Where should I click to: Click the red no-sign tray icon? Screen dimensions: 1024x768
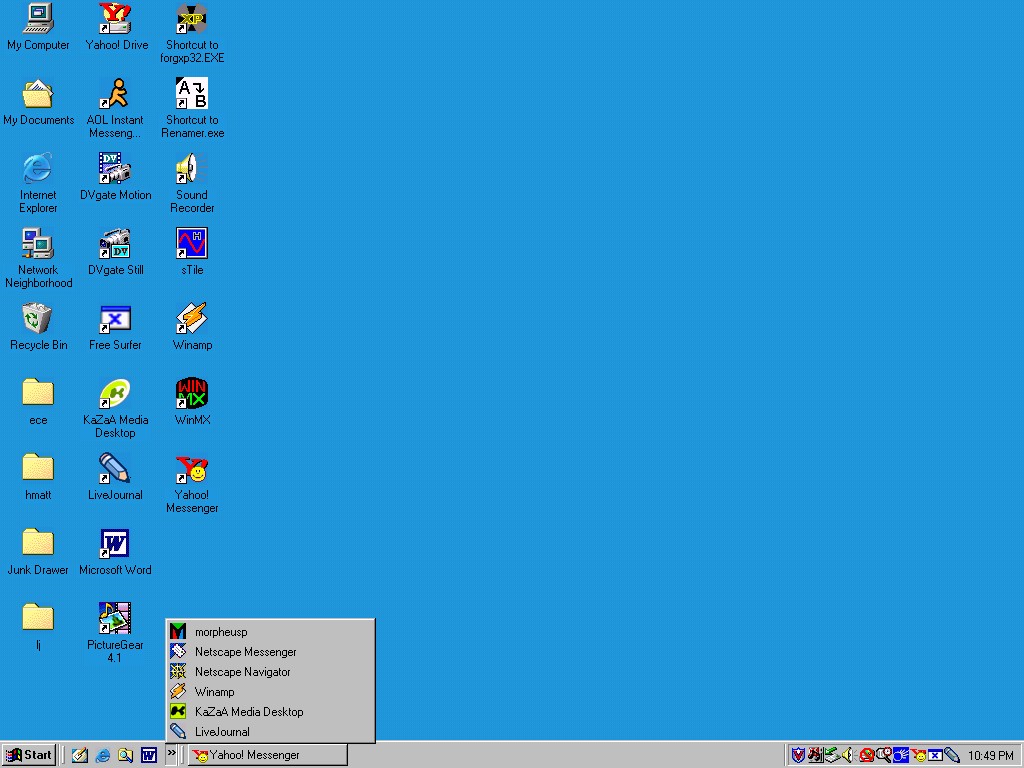click(867, 756)
